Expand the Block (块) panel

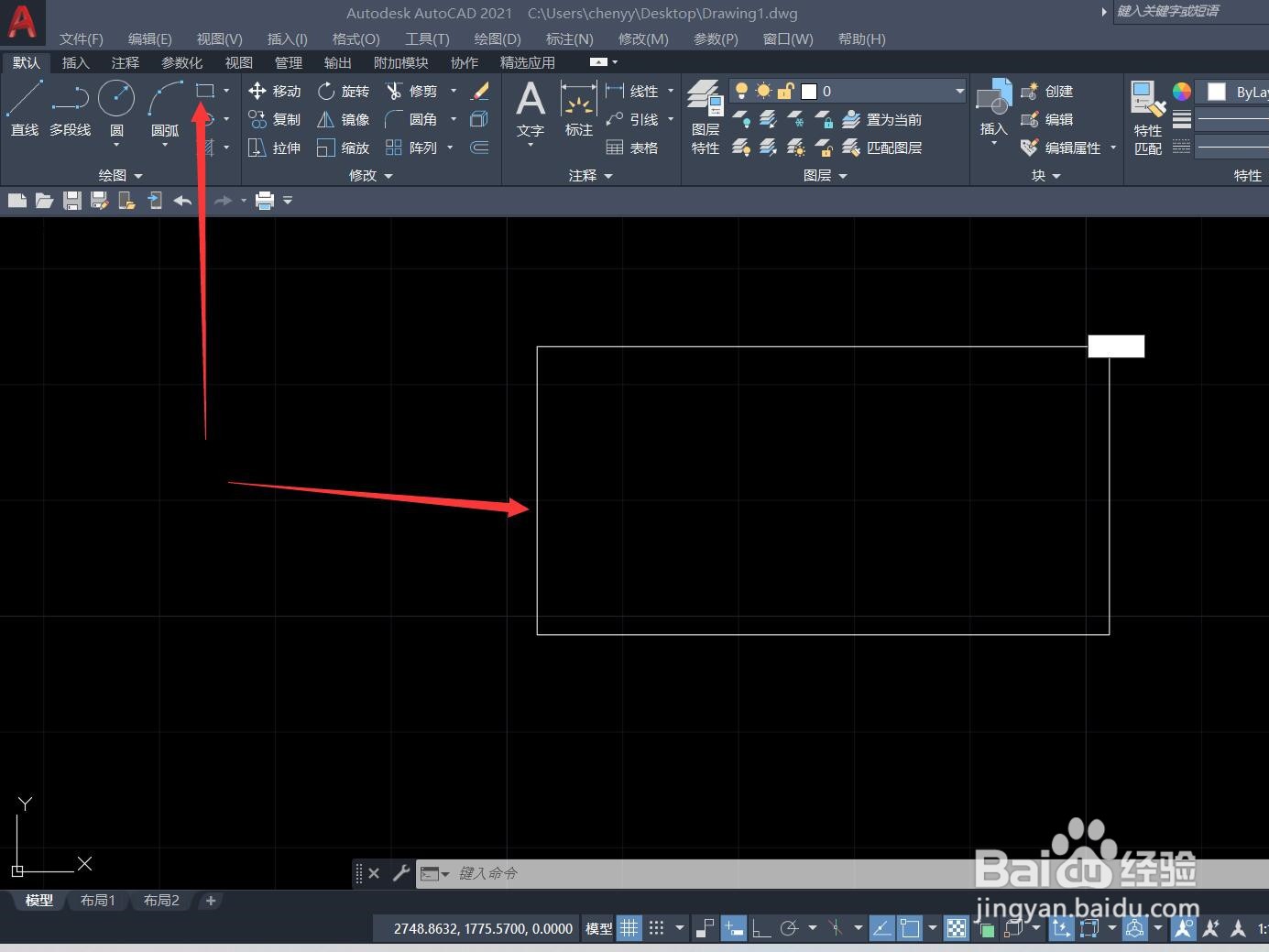(x=1046, y=175)
